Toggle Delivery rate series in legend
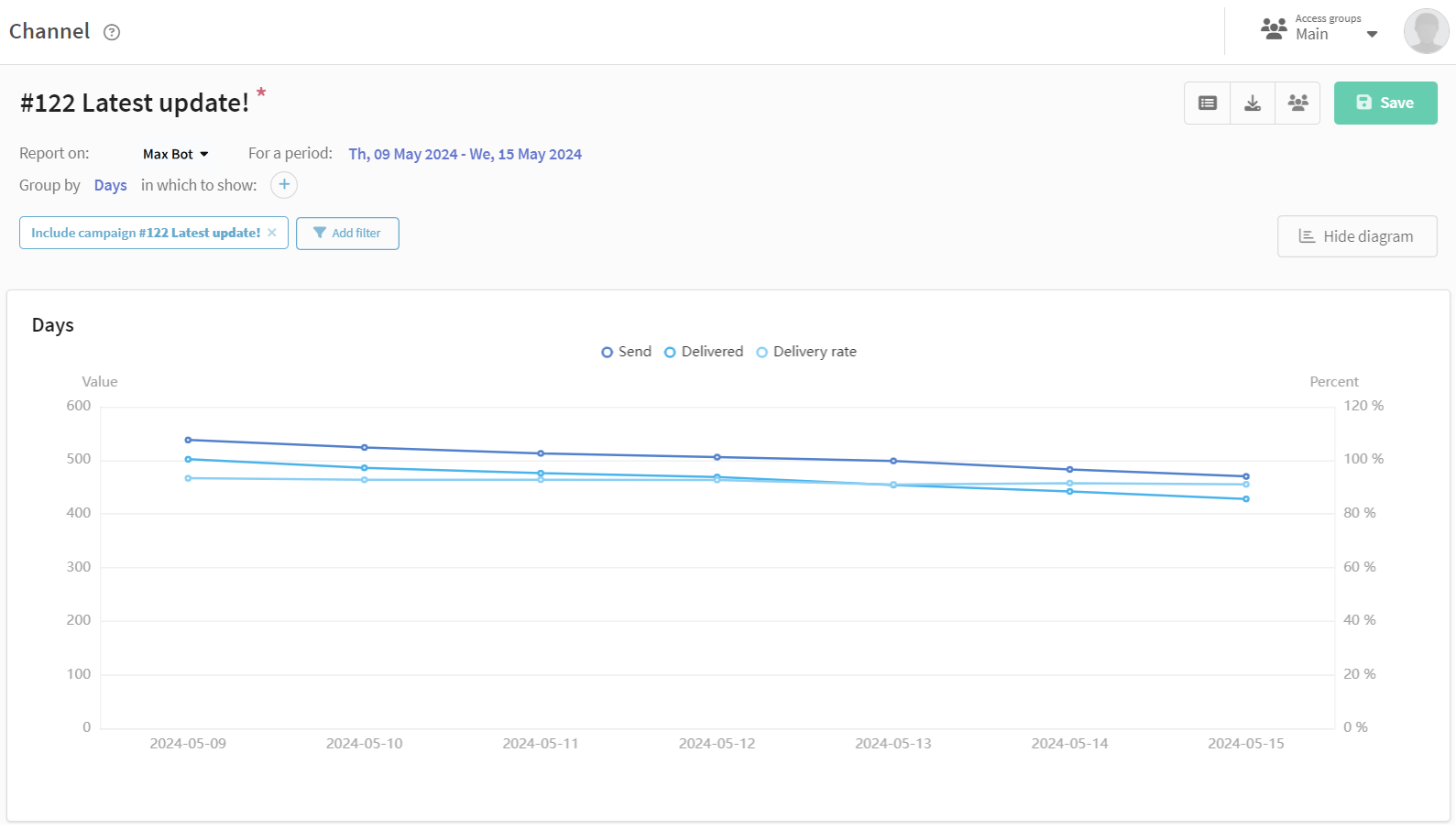 (x=806, y=352)
